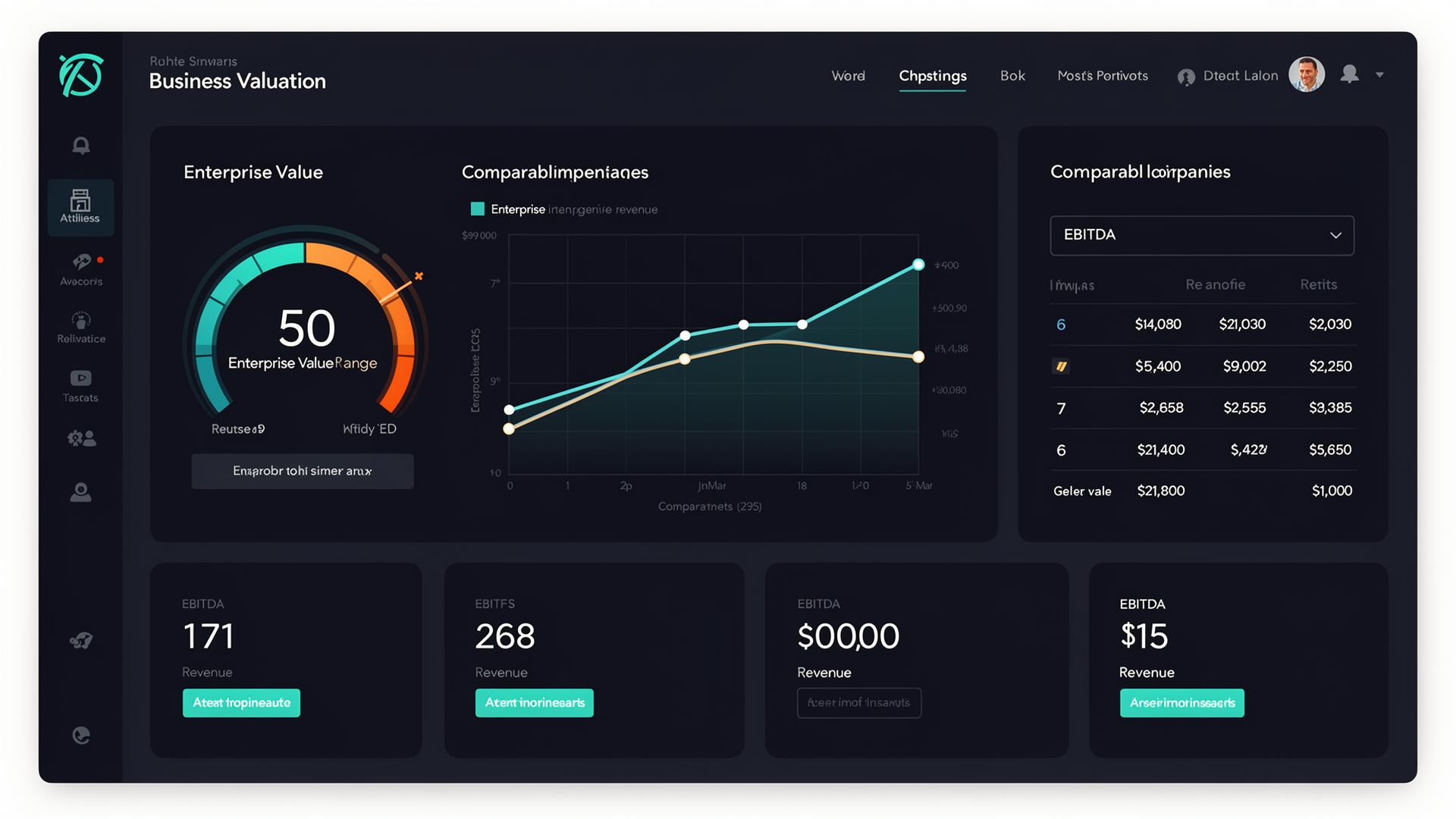
Task: Select the $21,030 table cell
Action: [1242, 325]
